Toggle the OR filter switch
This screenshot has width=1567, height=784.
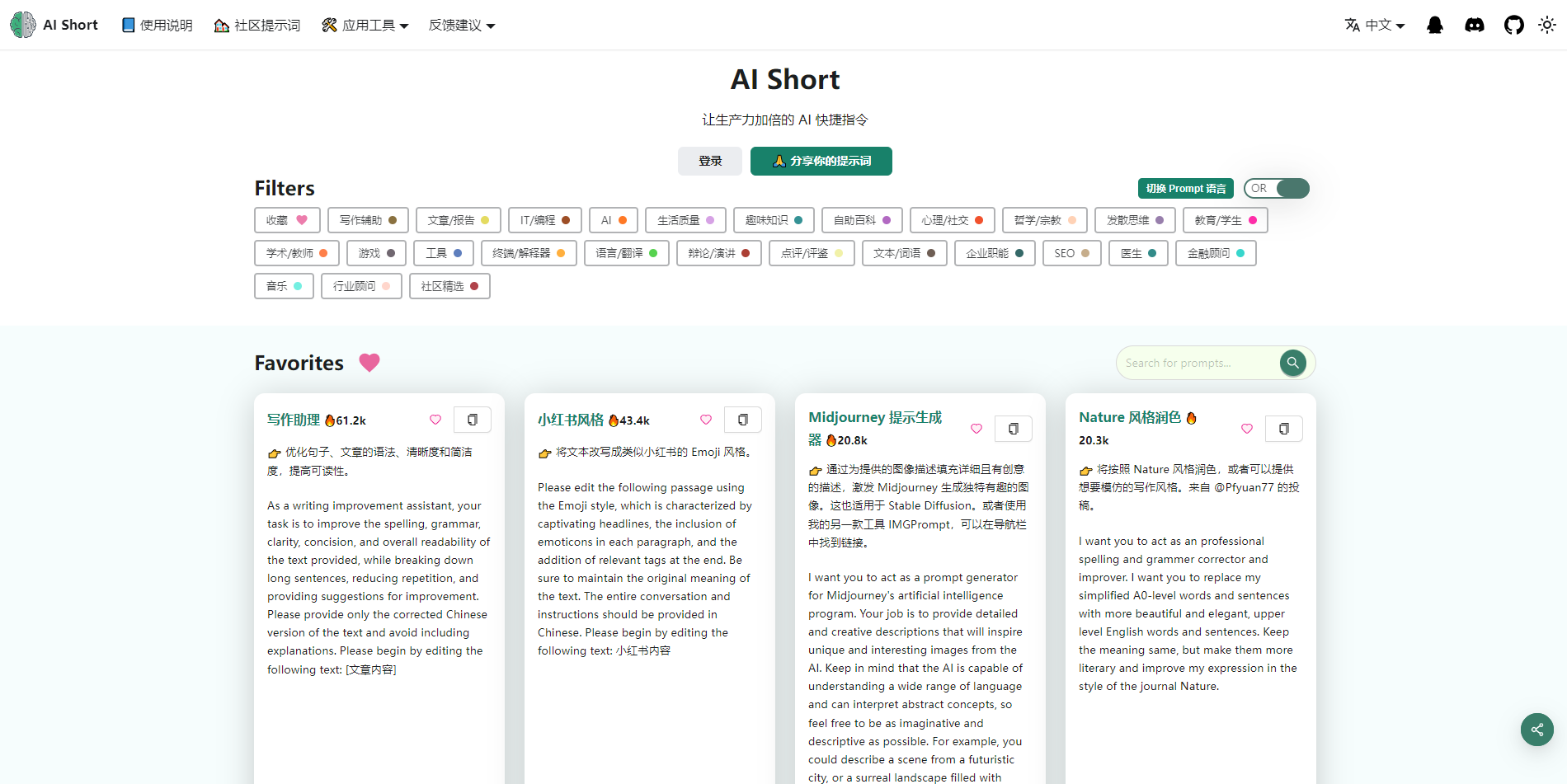[x=1276, y=189]
